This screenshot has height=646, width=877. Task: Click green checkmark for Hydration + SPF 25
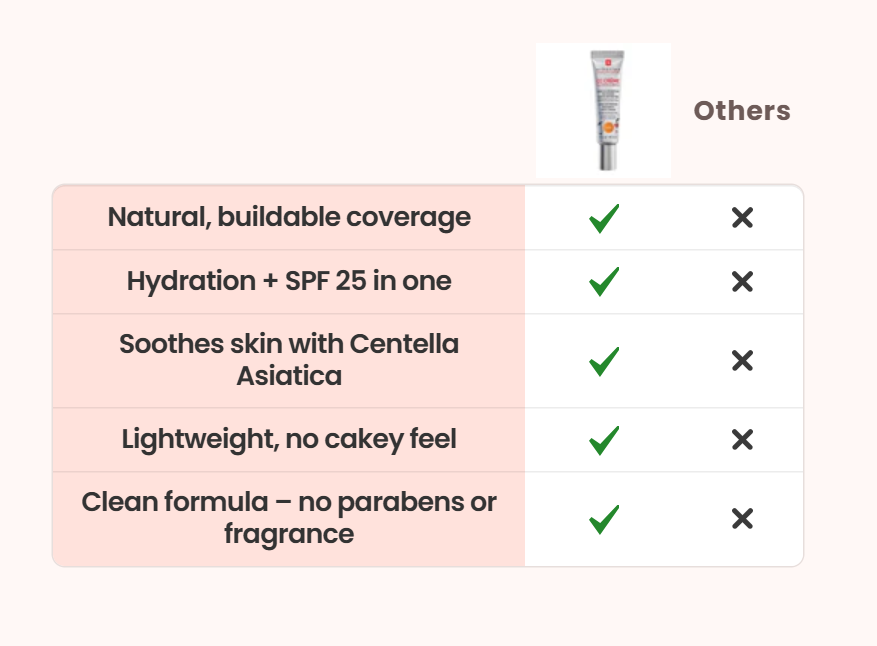coord(604,282)
